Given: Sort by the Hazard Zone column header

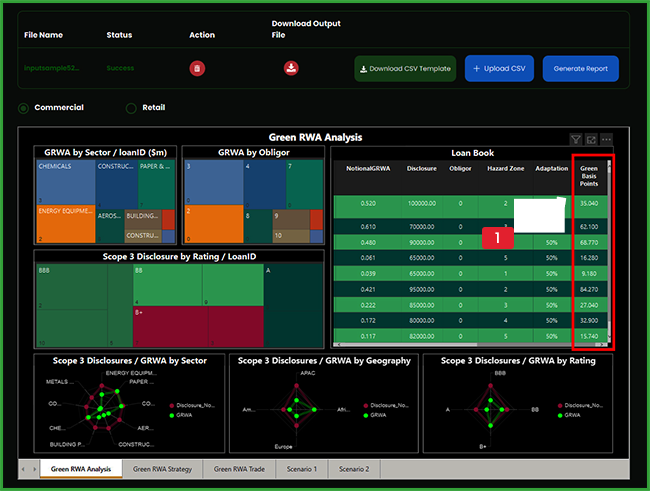Looking at the screenshot, I should pos(505,168).
